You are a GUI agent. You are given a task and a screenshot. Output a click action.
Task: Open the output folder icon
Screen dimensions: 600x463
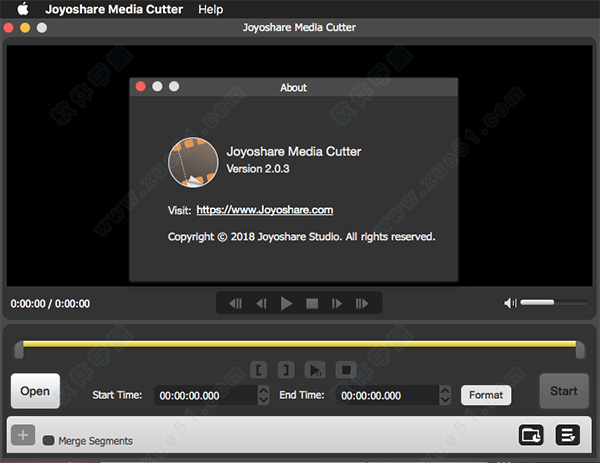pyautogui.click(x=531, y=435)
